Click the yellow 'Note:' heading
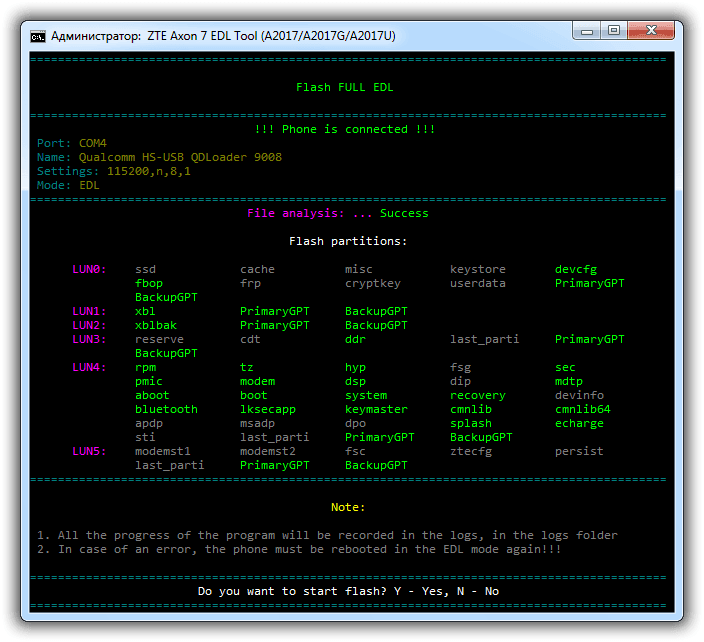 click(x=348, y=507)
